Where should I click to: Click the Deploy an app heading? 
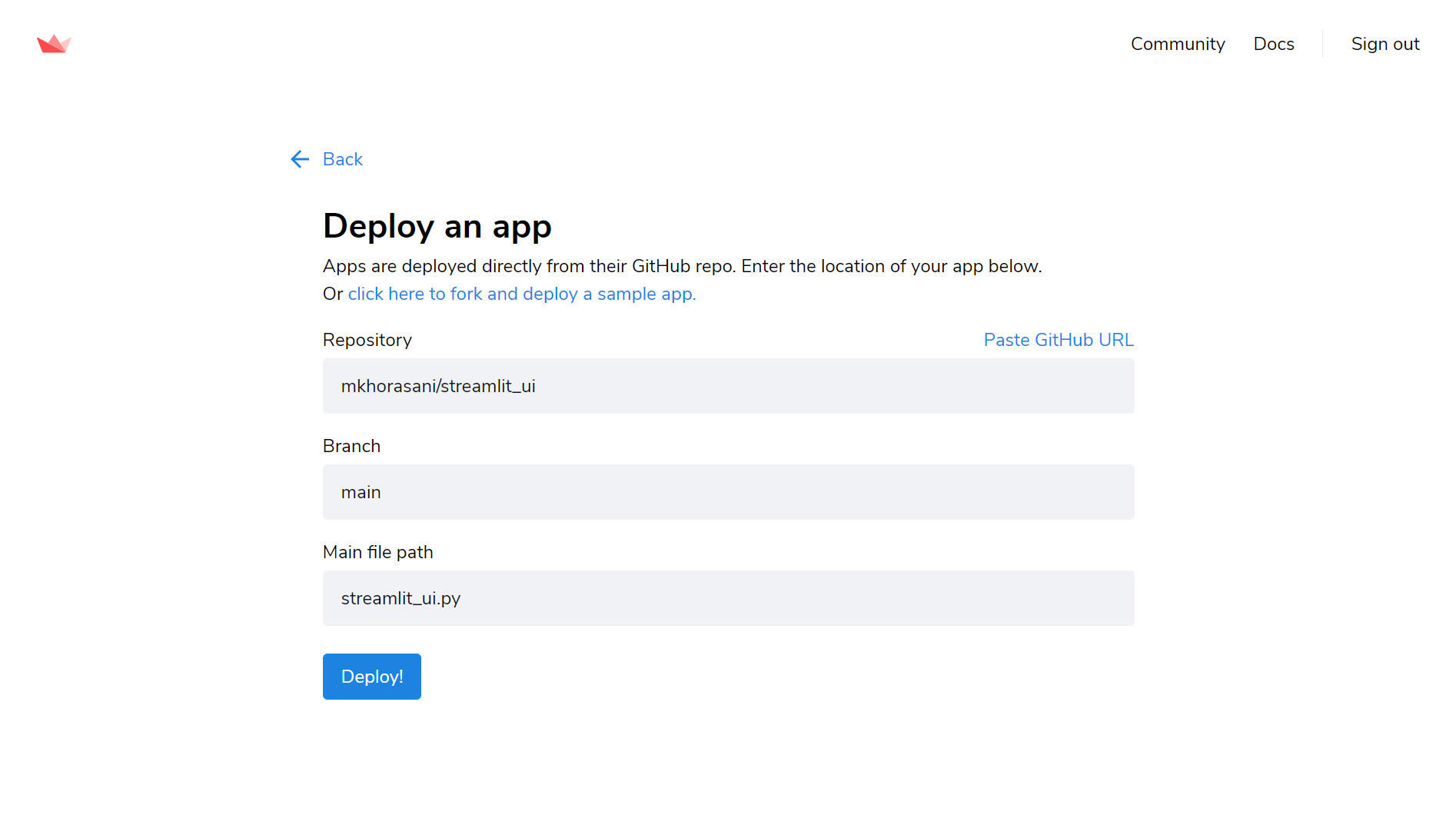click(437, 226)
